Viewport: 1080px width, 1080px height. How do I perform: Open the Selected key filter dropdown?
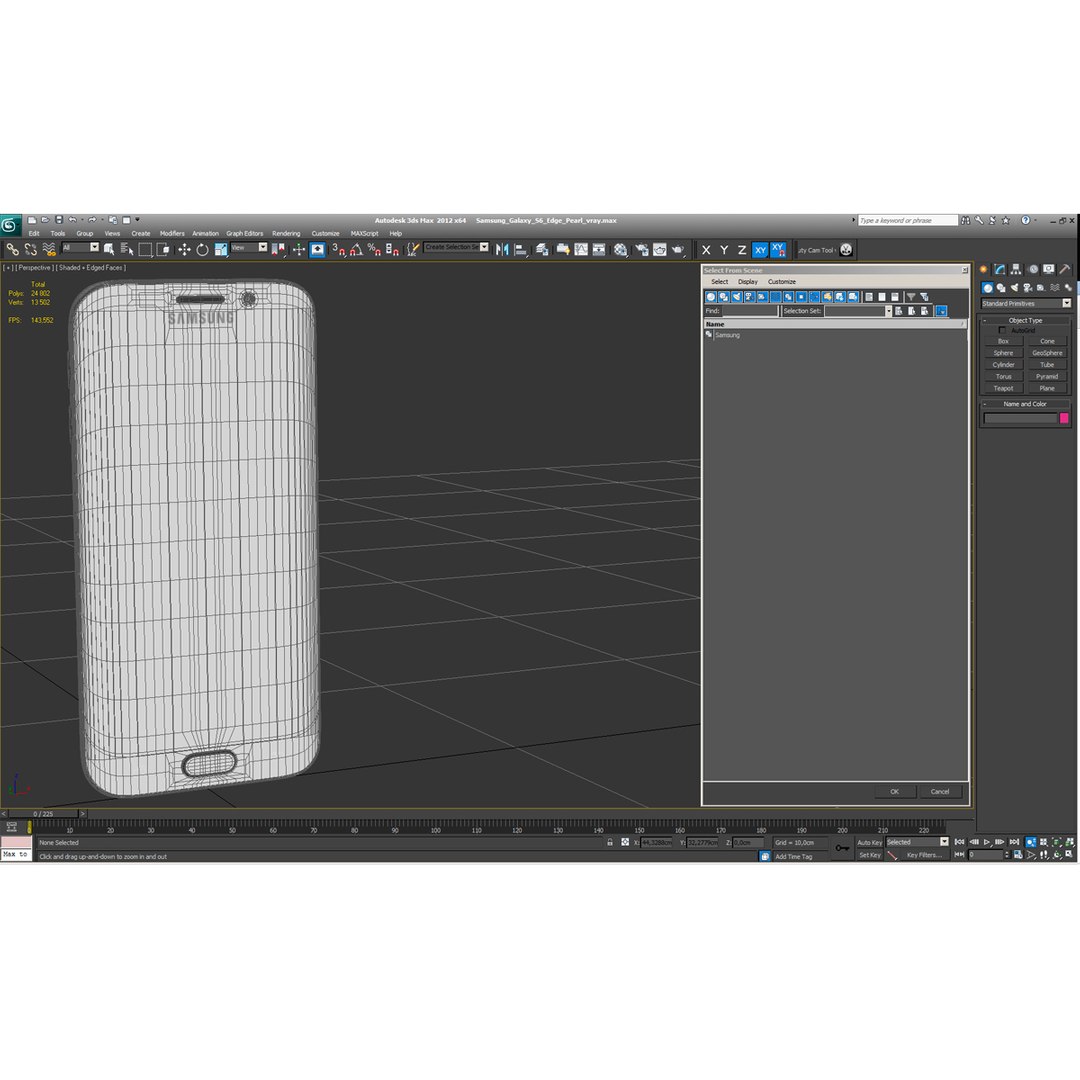point(917,842)
